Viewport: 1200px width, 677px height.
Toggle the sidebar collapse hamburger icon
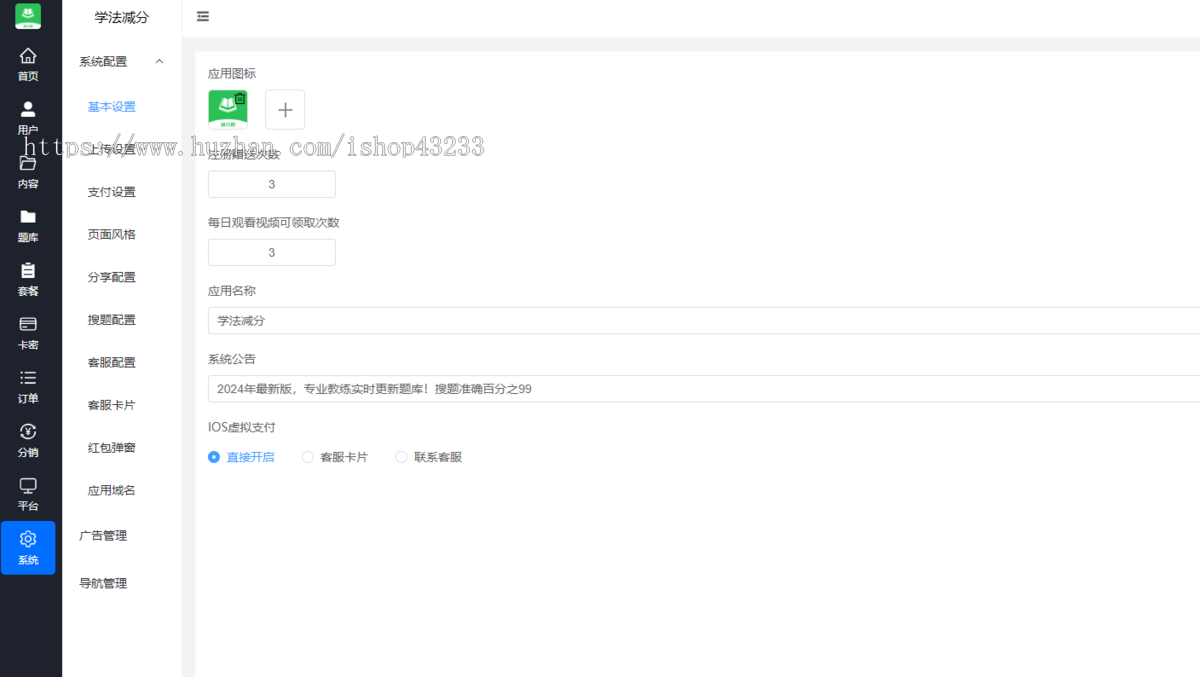203,17
